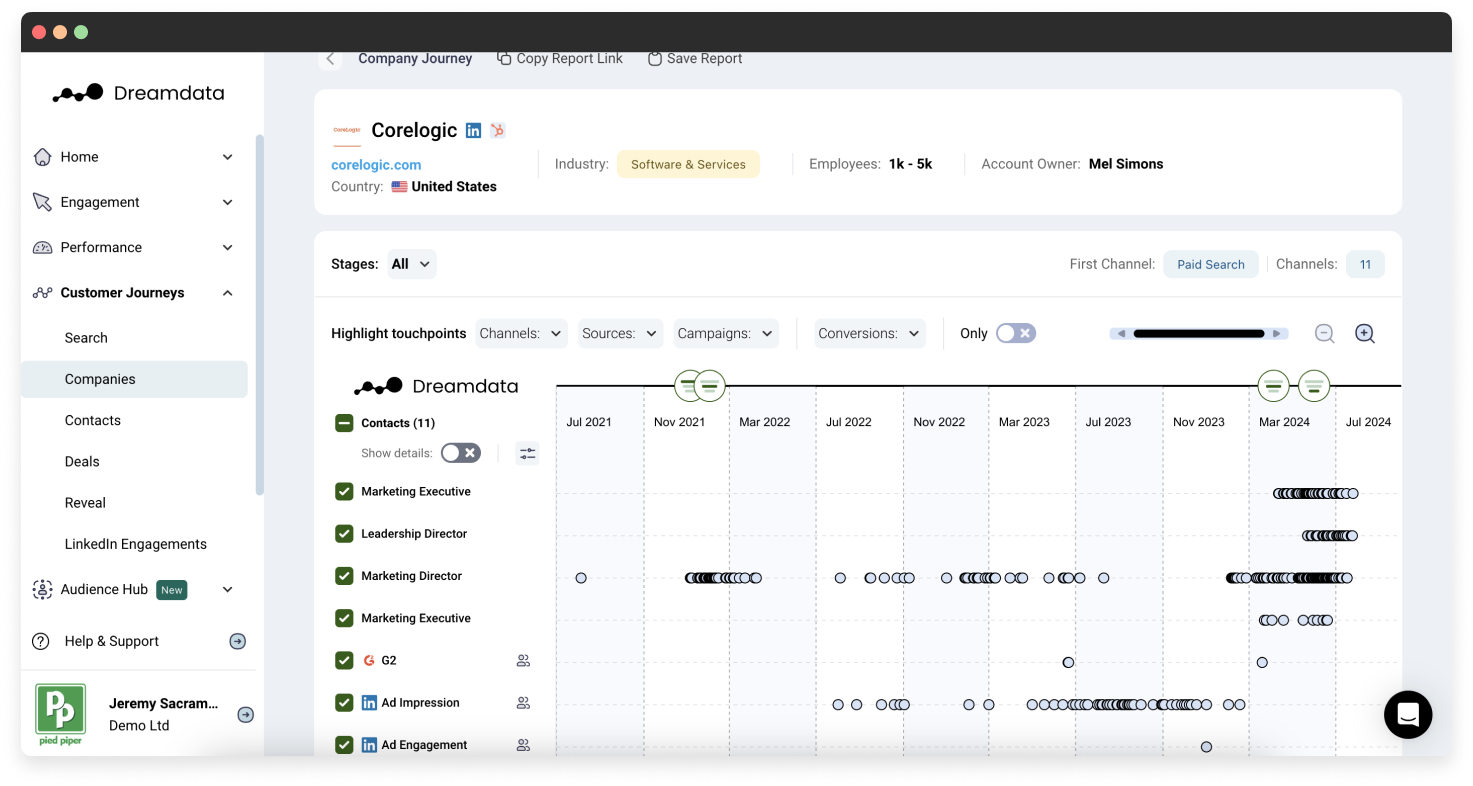Click the G2 logo icon

(x=369, y=661)
